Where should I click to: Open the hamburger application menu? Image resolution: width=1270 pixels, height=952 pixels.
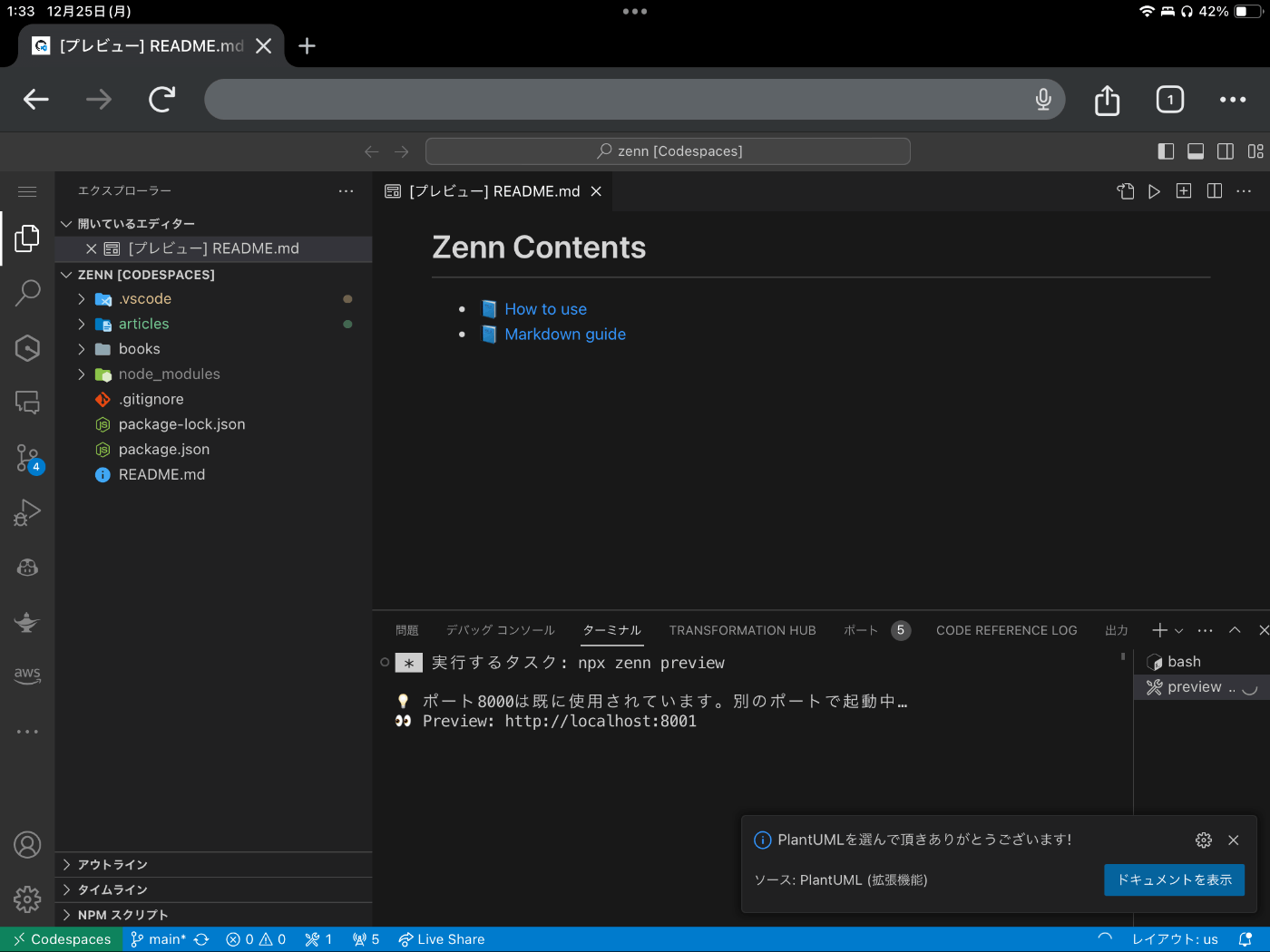point(27,191)
